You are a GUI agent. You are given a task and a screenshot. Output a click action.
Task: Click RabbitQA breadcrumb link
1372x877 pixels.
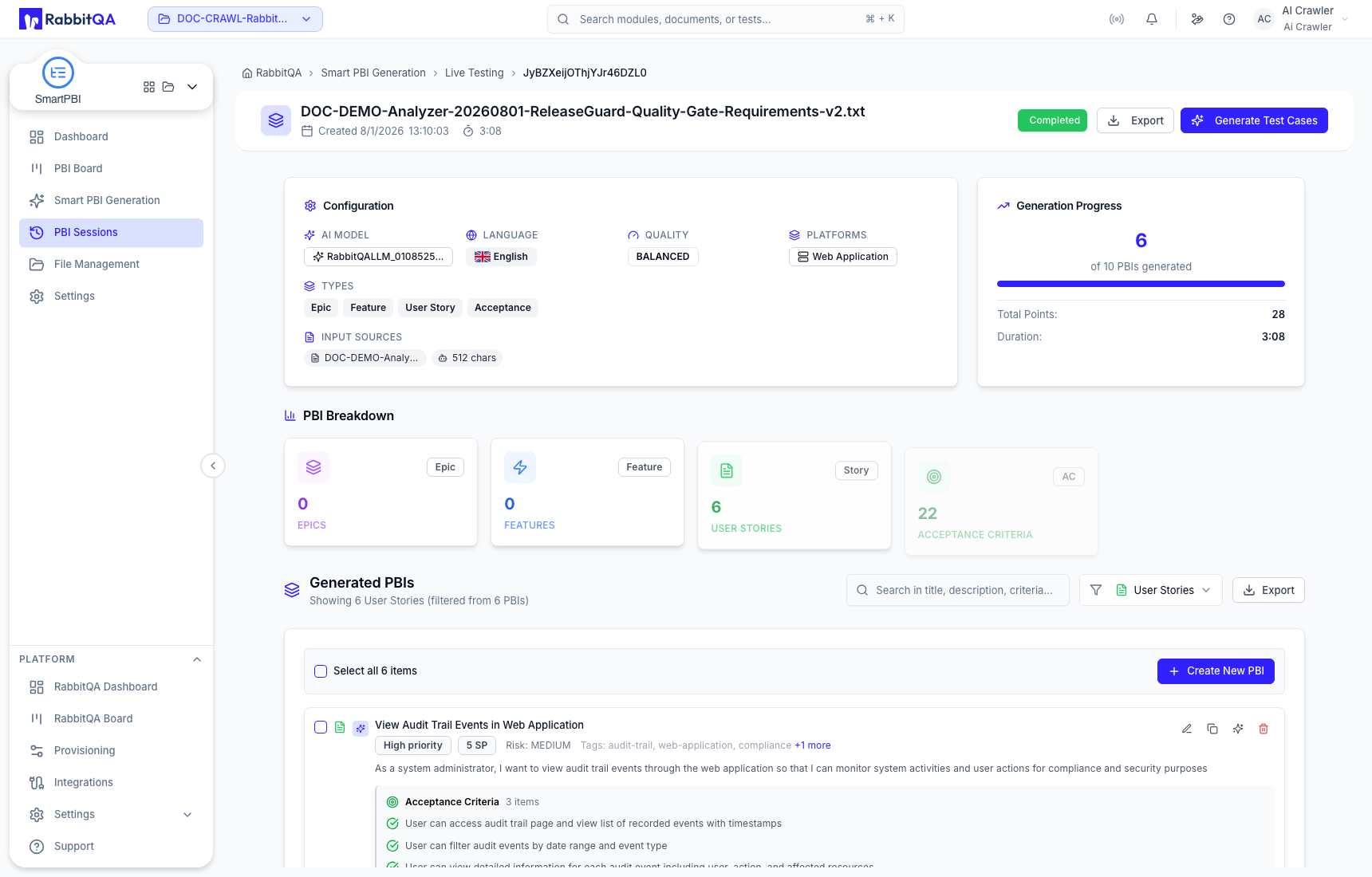(278, 73)
